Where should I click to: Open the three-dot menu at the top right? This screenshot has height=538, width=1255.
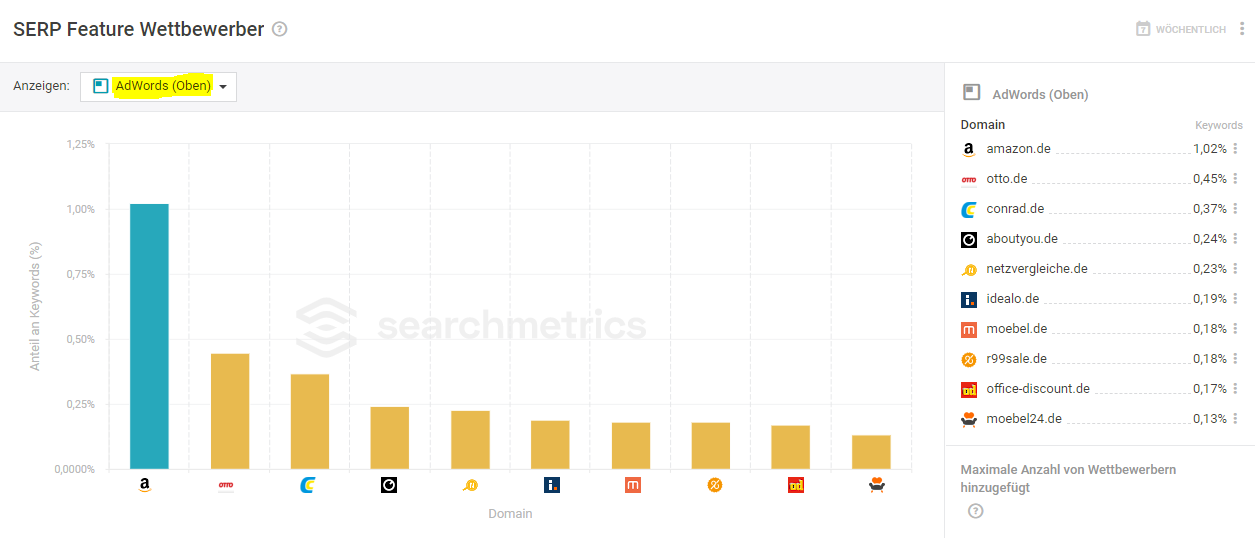1242,29
